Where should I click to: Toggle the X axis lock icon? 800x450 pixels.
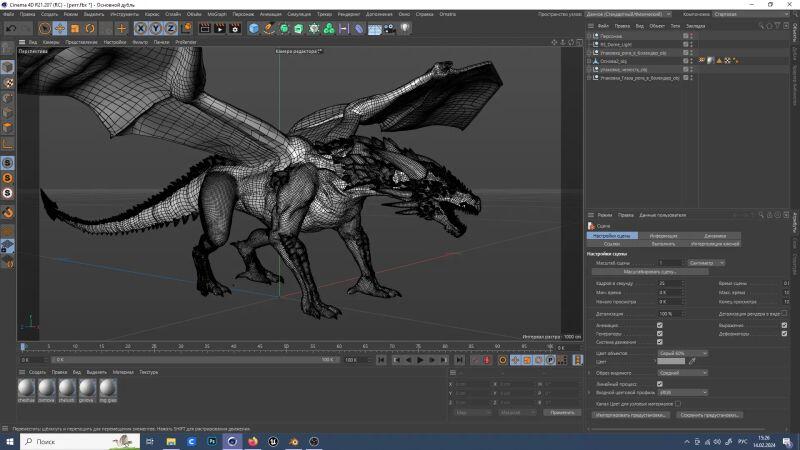(x=141, y=29)
